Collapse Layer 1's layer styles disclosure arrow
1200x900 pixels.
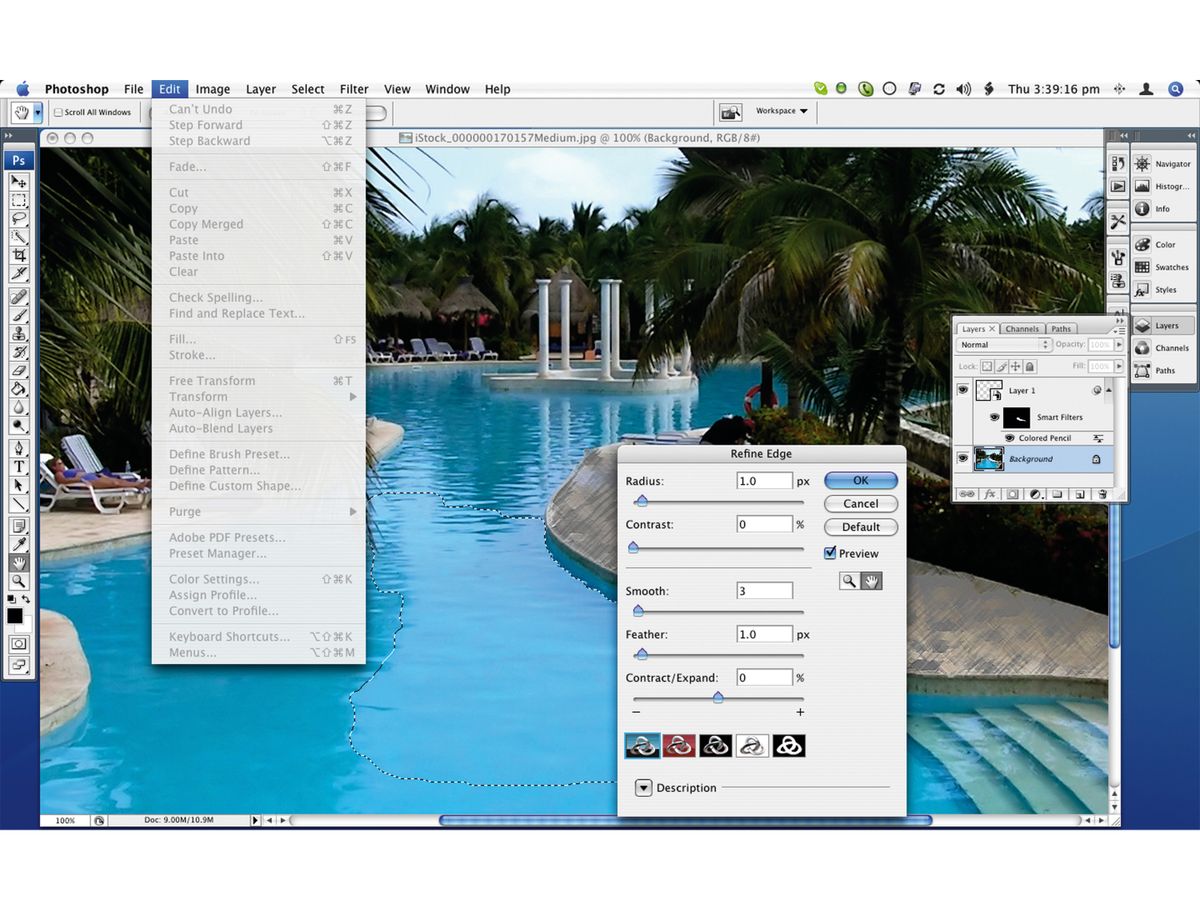pos(1109,390)
